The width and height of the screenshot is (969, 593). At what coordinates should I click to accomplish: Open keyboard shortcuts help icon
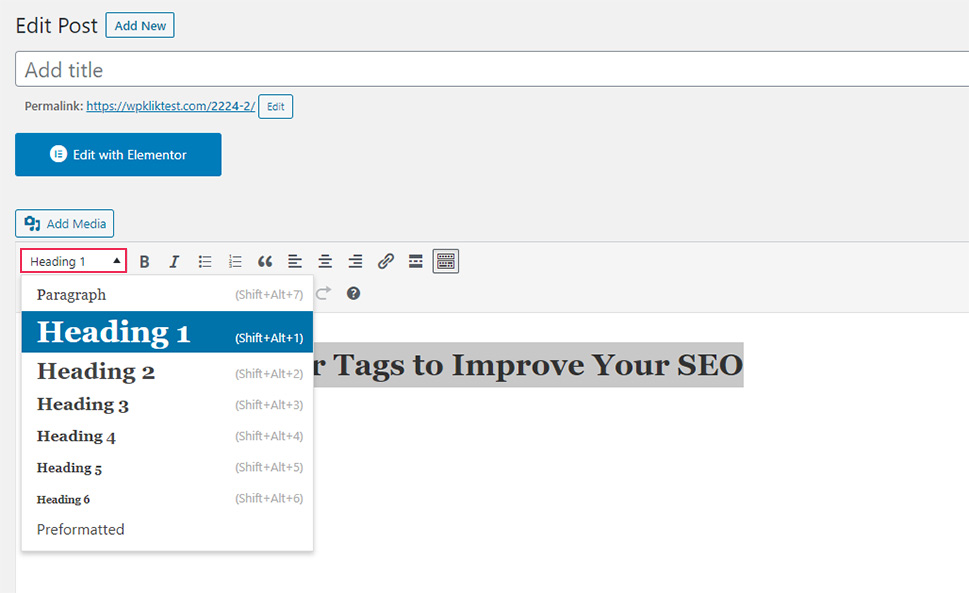353,293
